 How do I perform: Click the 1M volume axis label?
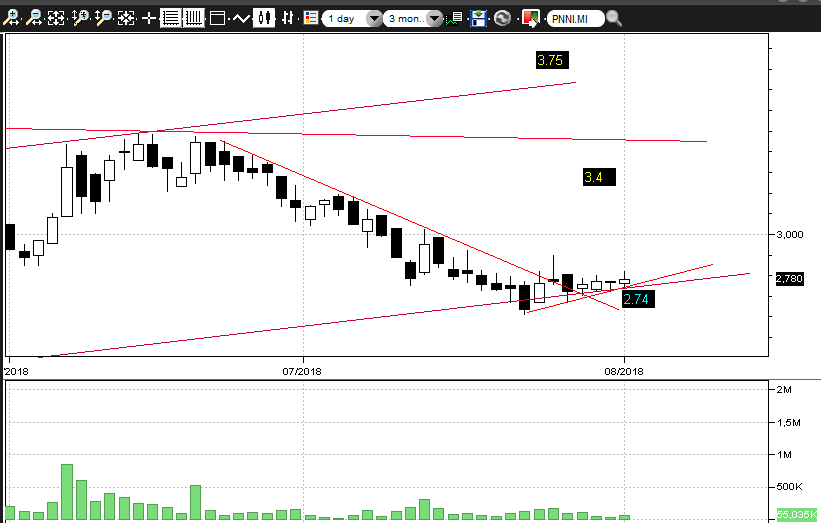pos(784,454)
